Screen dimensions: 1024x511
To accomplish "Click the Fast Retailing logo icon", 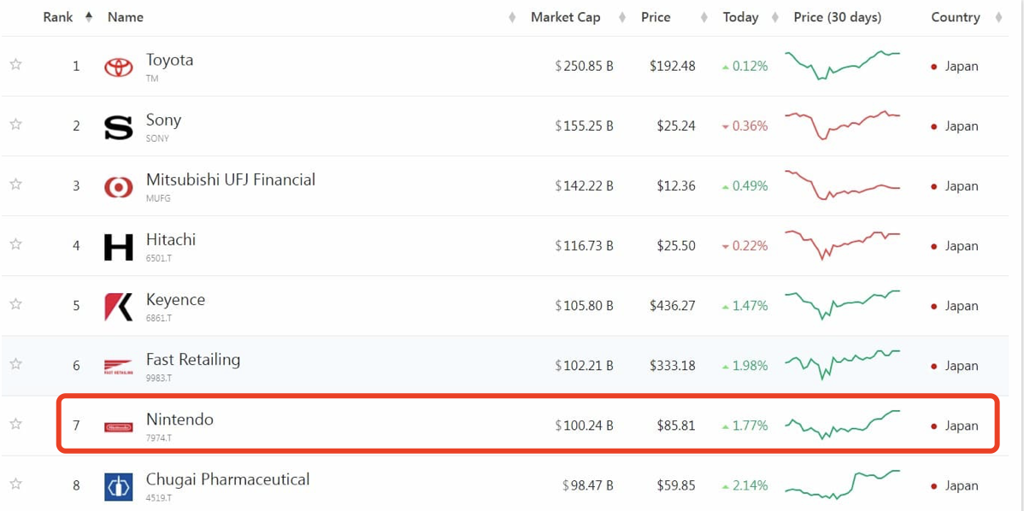I will 118,367.
